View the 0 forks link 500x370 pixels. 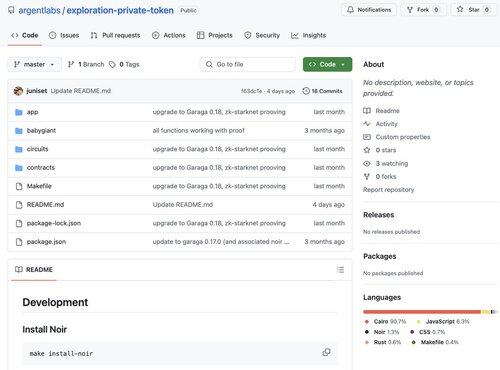tap(380, 176)
